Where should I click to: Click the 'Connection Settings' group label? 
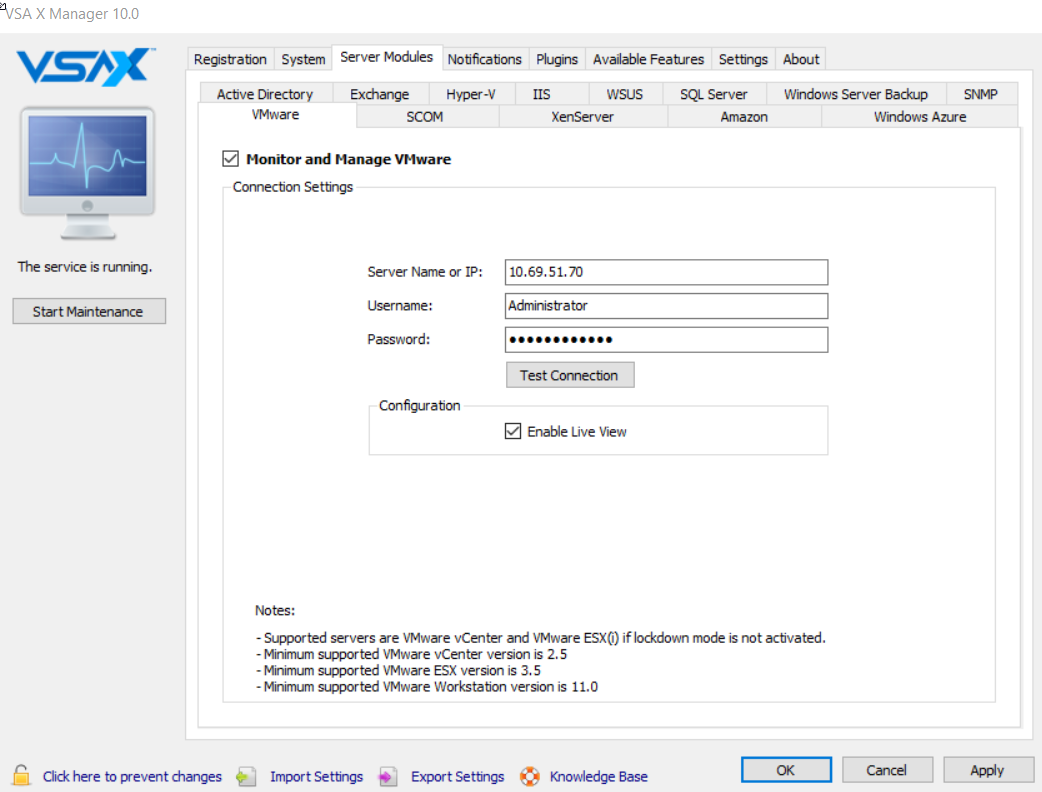[293, 187]
